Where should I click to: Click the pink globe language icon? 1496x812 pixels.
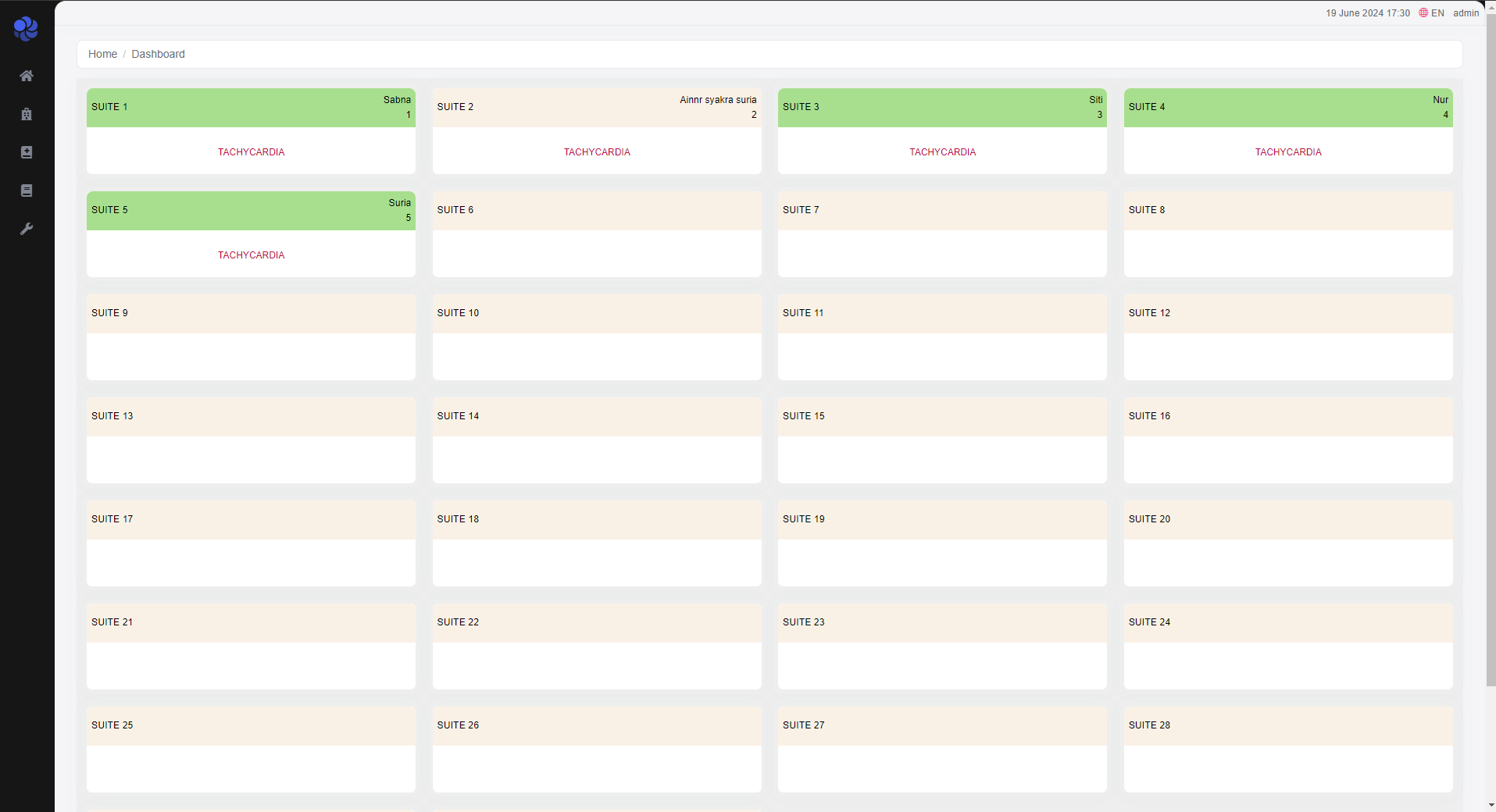click(1423, 13)
